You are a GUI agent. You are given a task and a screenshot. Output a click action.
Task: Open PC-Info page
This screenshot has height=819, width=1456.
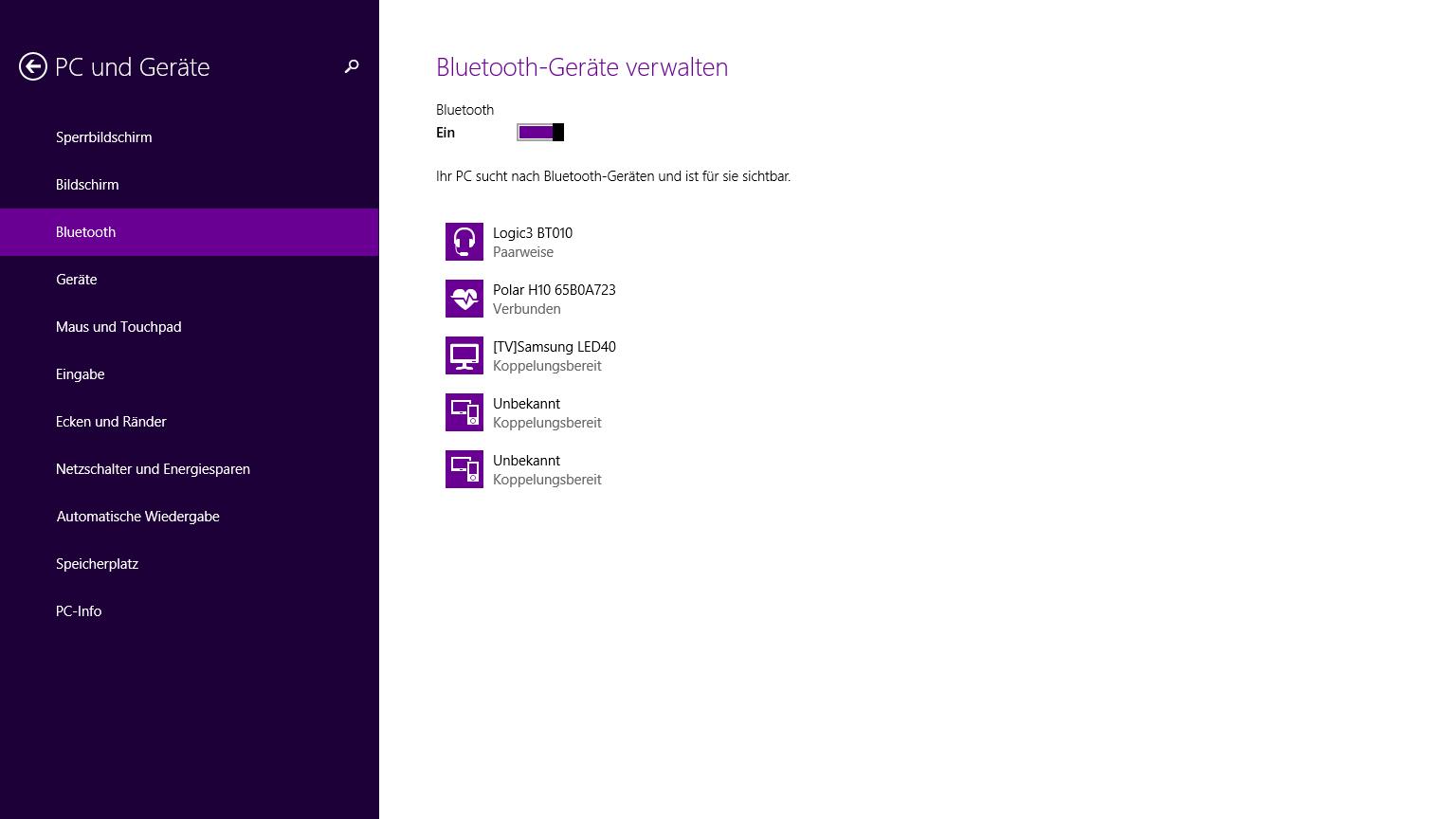(190, 611)
